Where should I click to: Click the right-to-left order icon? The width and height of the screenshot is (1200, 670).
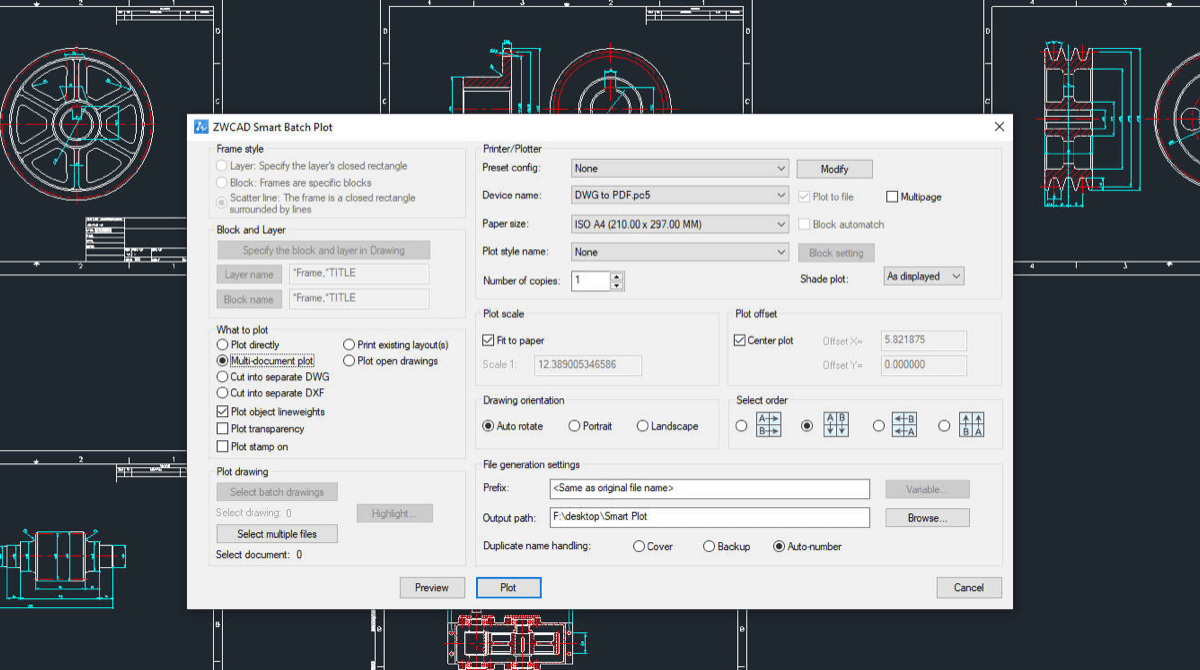pos(904,425)
